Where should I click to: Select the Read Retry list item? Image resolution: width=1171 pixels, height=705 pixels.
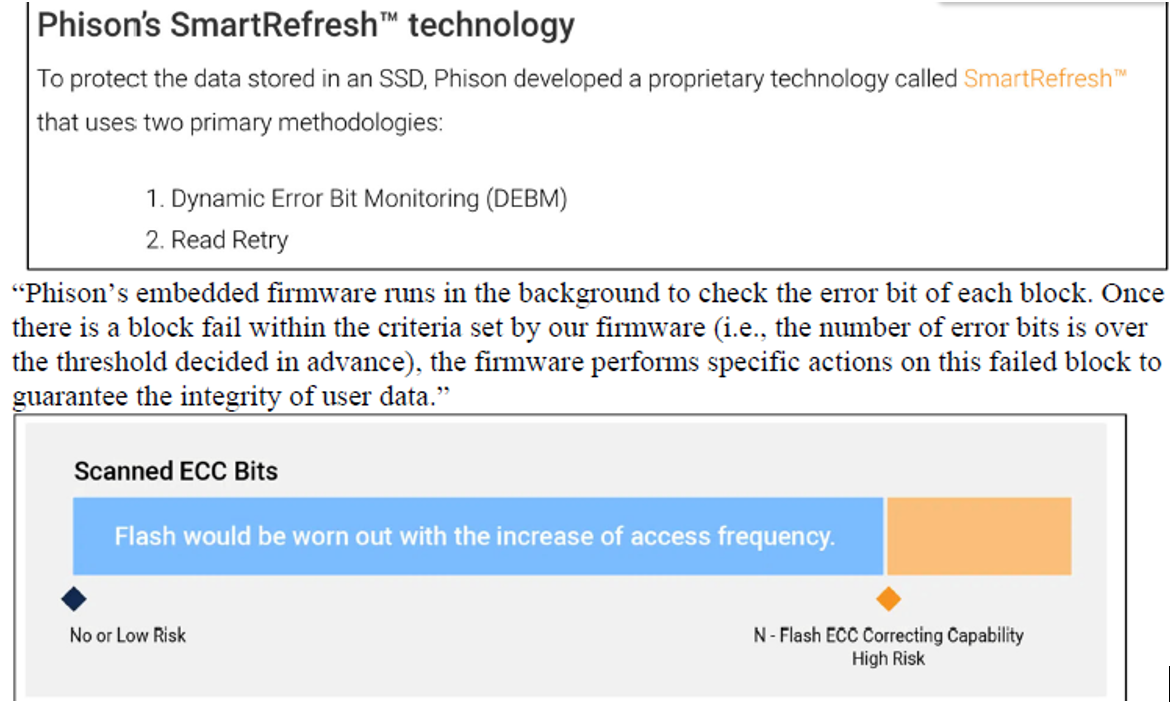(x=229, y=240)
